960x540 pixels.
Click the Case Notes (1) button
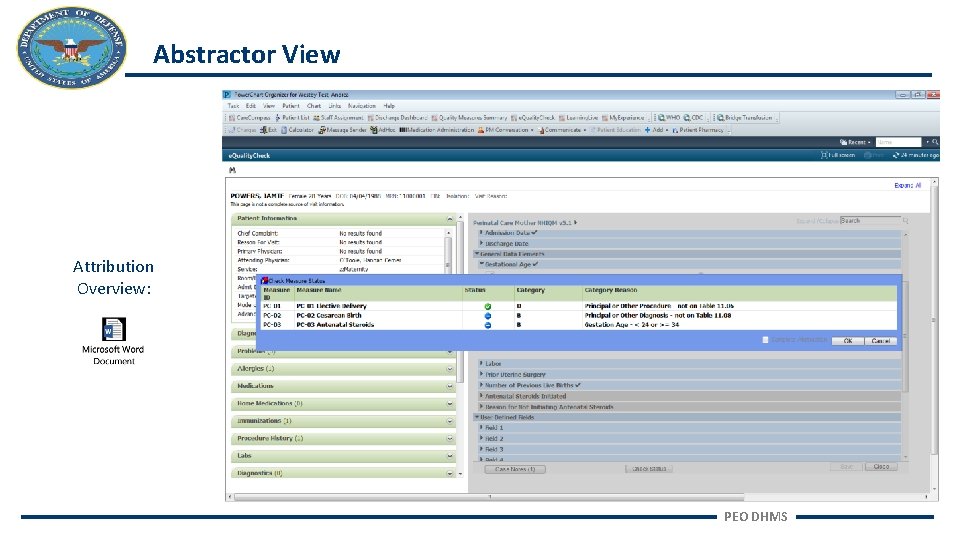[x=515, y=470]
